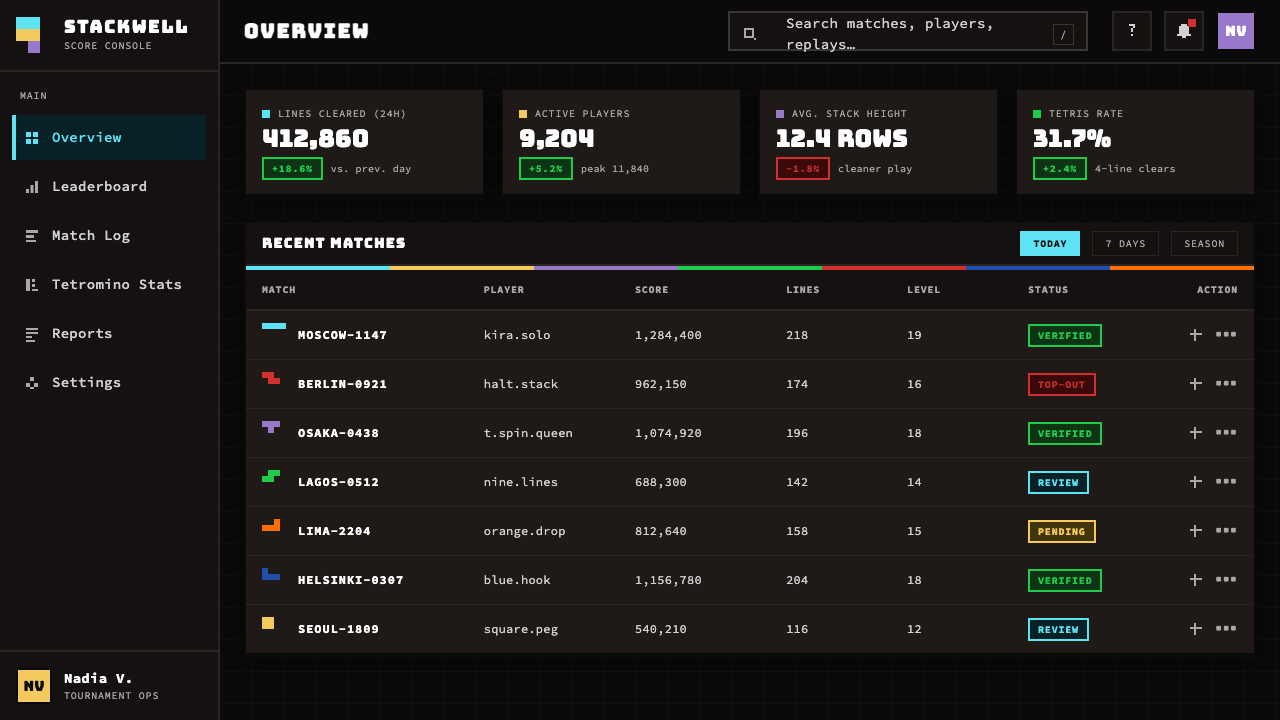Click the Score column header
The image size is (1280, 720).
652,290
